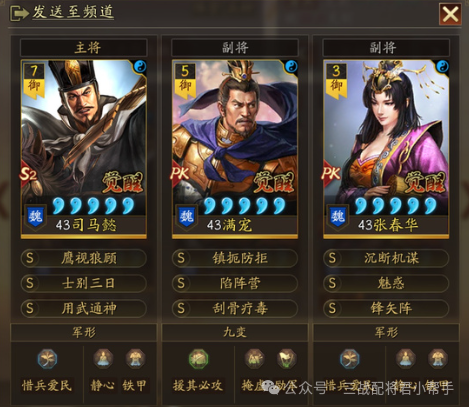Image resolution: width=469 pixels, height=407 pixels.
Task: Click the 7御 rank badge on 司马懿
Action: point(34,81)
